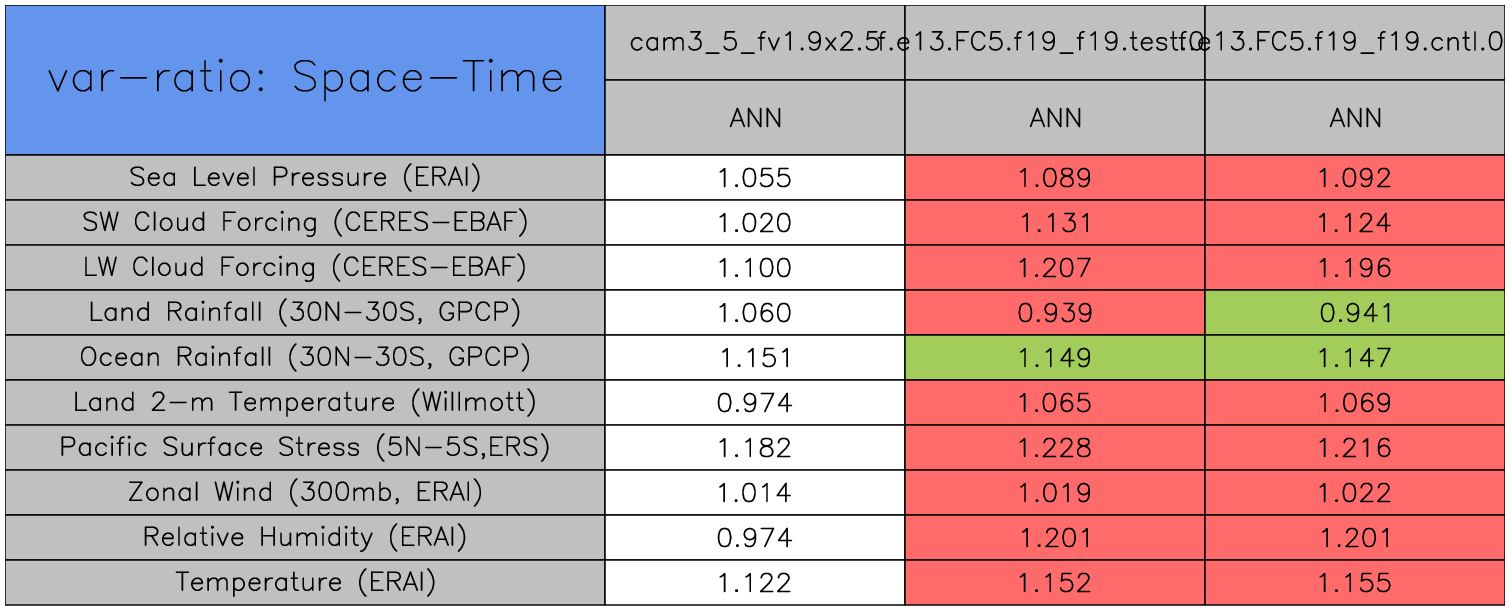Click the Land 2-m Temperature (Willmott) label
This screenshot has height=611, width=1510.
(305, 402)
